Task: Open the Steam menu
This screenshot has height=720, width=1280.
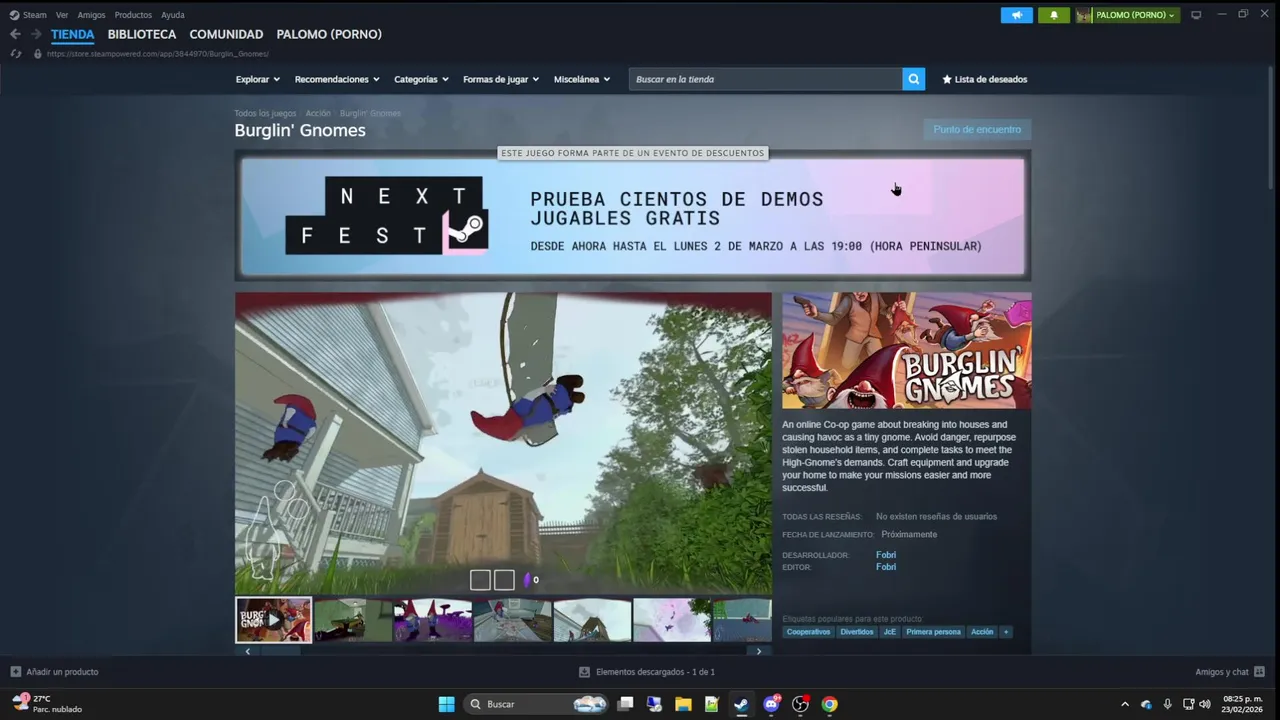Action: click(28, 15)
